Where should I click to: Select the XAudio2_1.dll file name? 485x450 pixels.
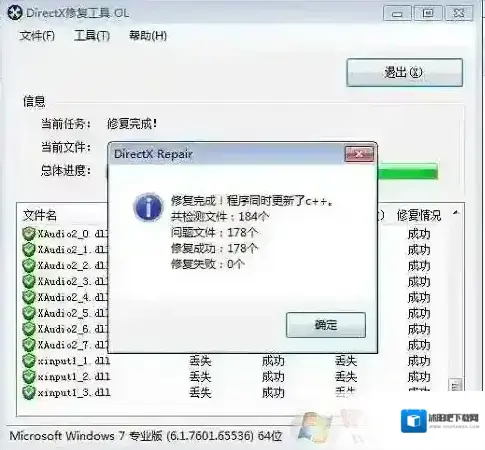tap(73, 250)
